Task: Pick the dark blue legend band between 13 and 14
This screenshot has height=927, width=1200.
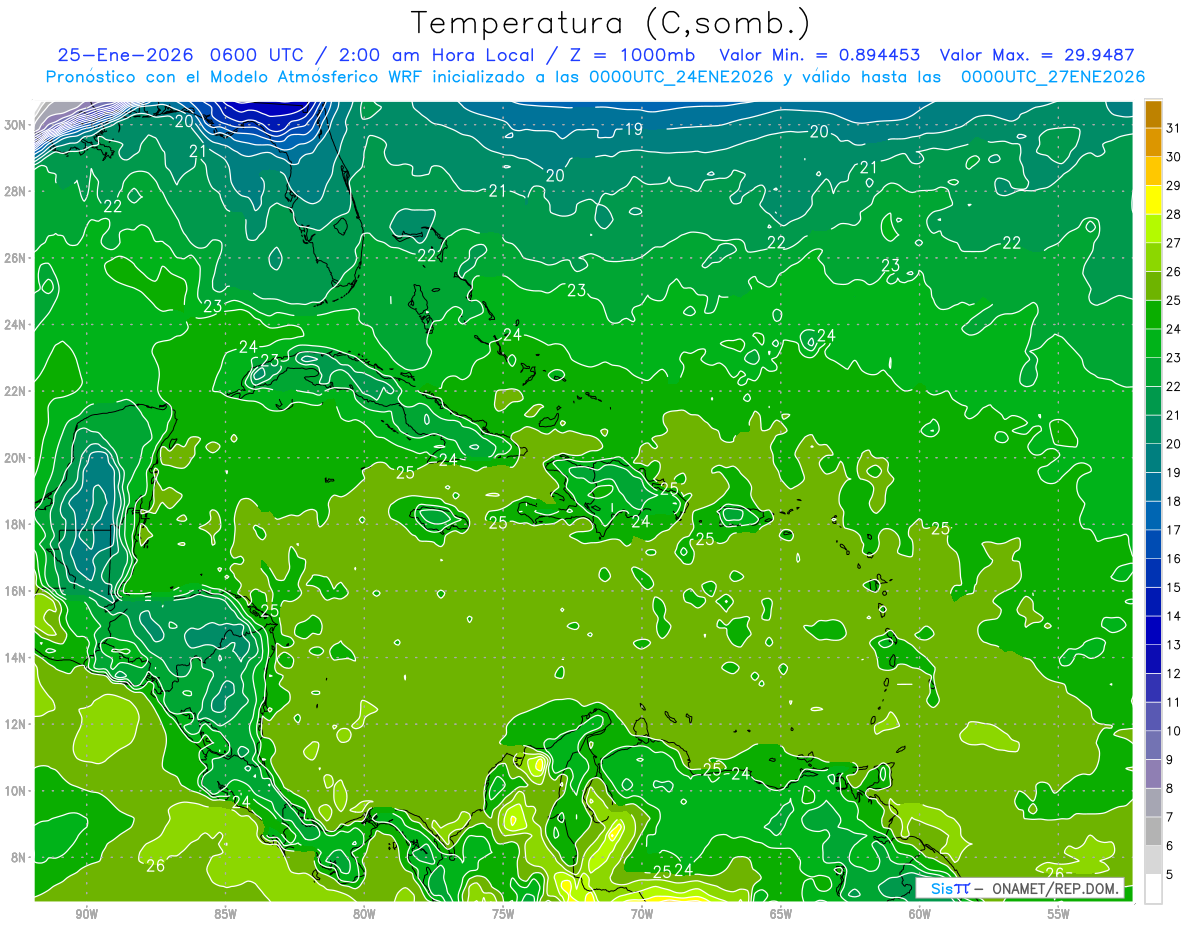Action: (x=1153, y=631)
